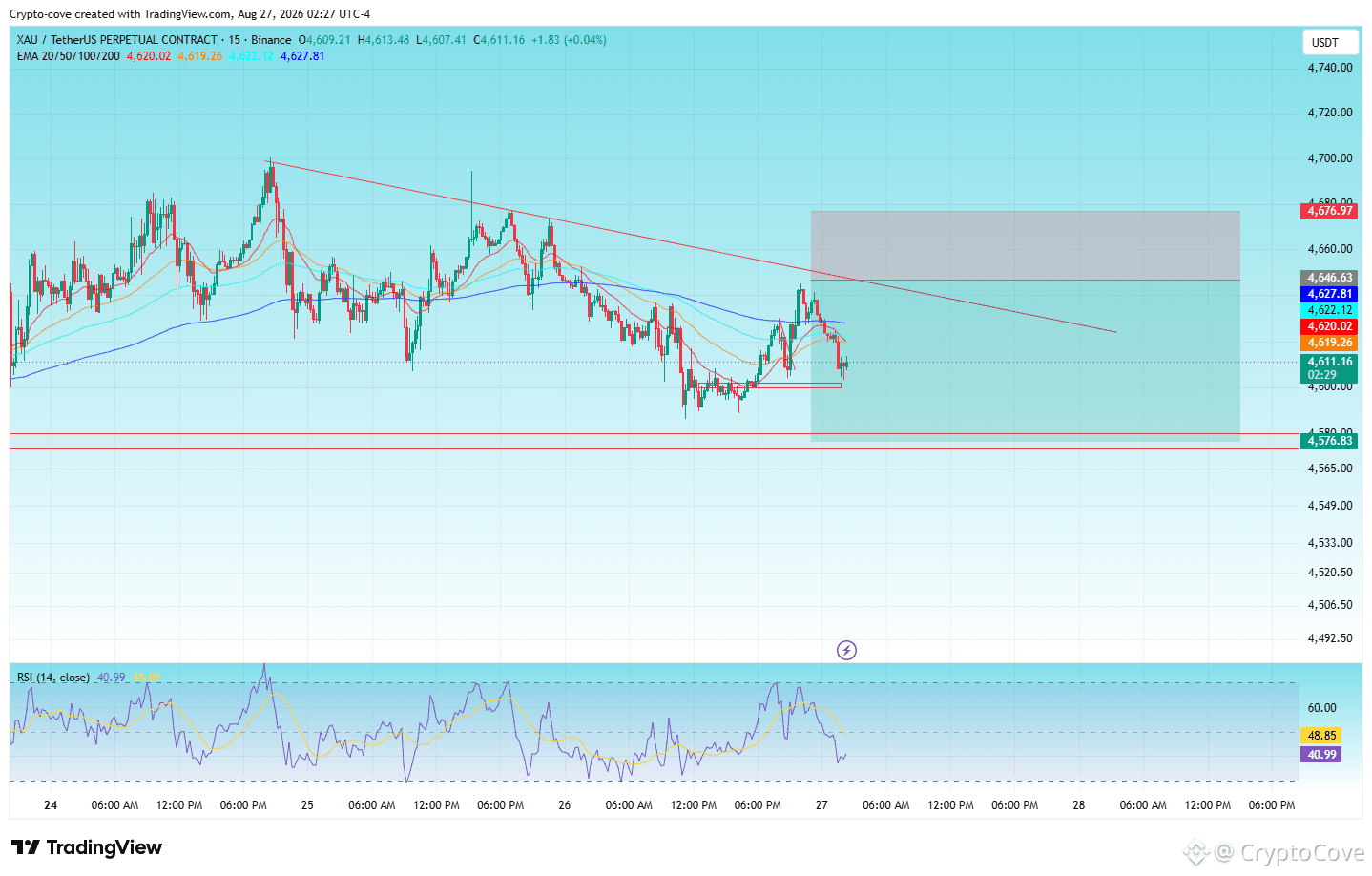Screen dimensions: 1372x876
Task: Click the 4,740.00 price axis tick
Action: tap(1330, 68)
